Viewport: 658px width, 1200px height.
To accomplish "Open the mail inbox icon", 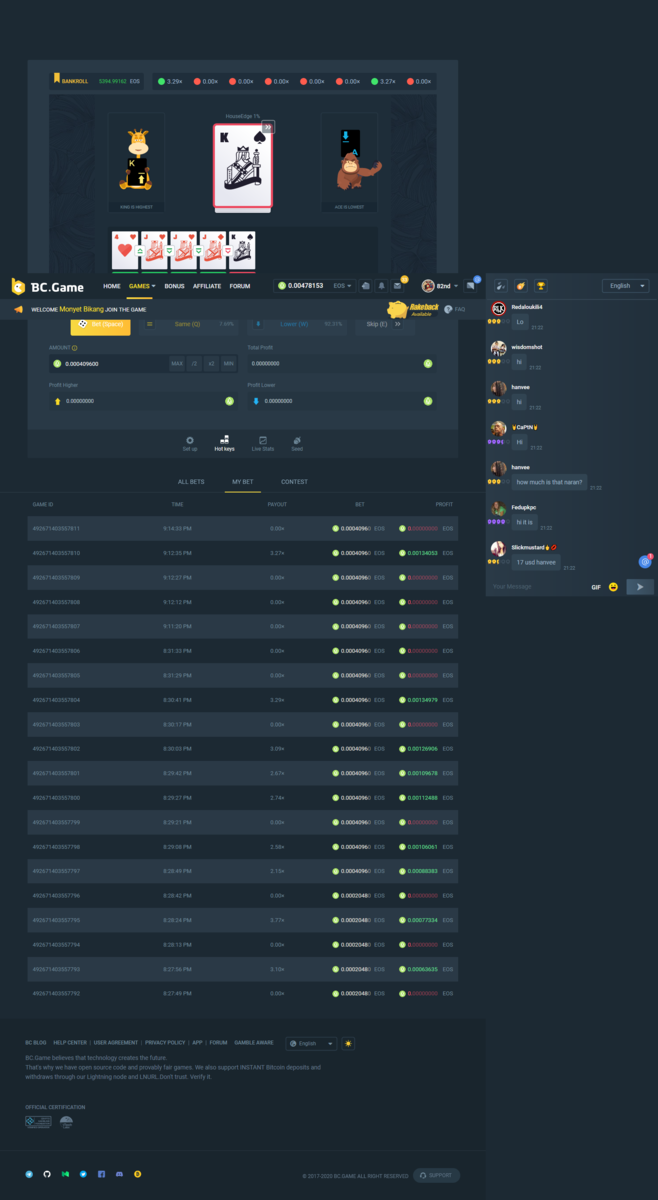I will [x=397, y=286].
